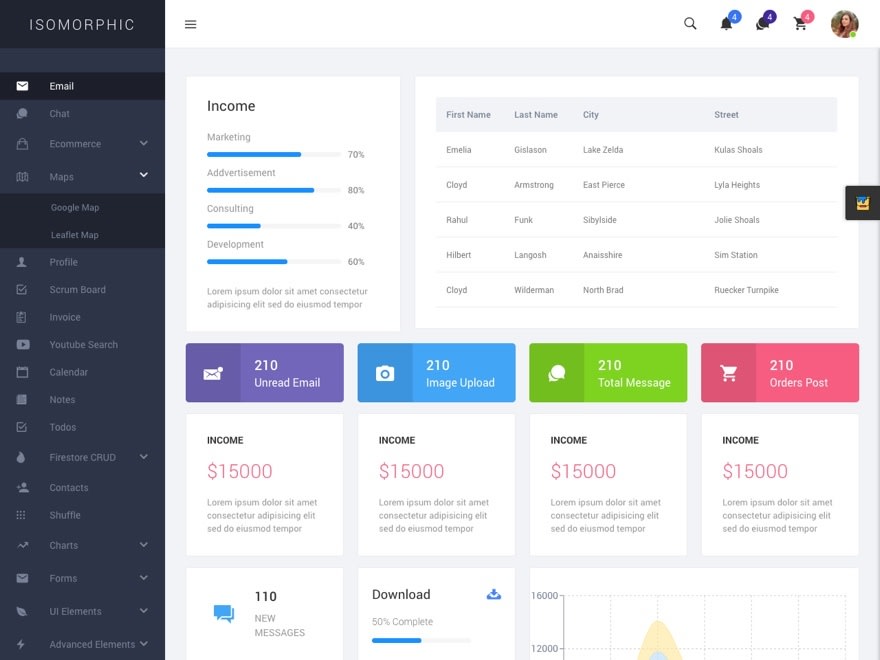Sort table by the First Name header
Image resolution: width=880 pixels, height=660 pixels.
click(468, 115)
